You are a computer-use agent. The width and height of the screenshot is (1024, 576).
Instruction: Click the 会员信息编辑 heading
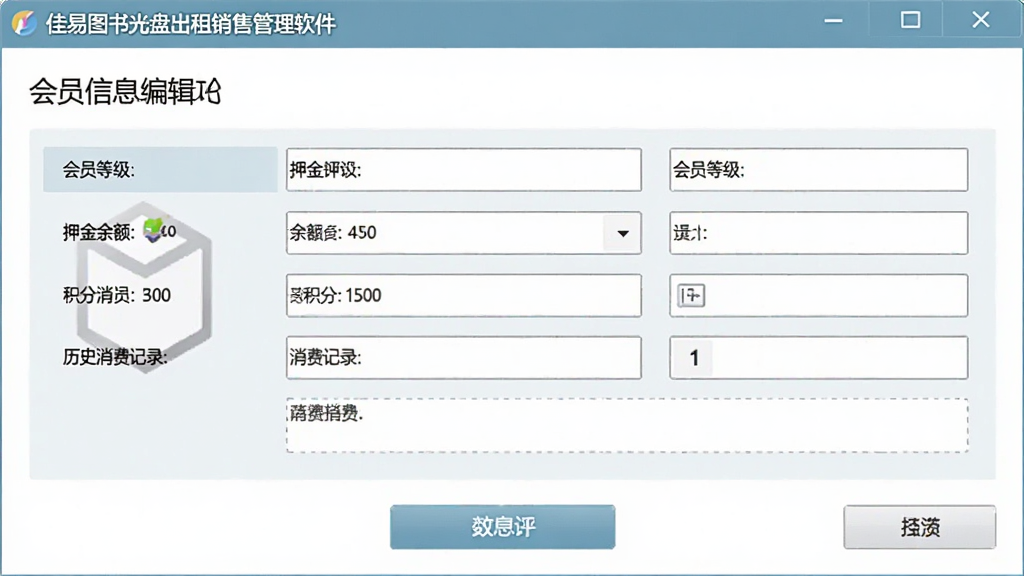pyautogui.click(x=125, y=91)
